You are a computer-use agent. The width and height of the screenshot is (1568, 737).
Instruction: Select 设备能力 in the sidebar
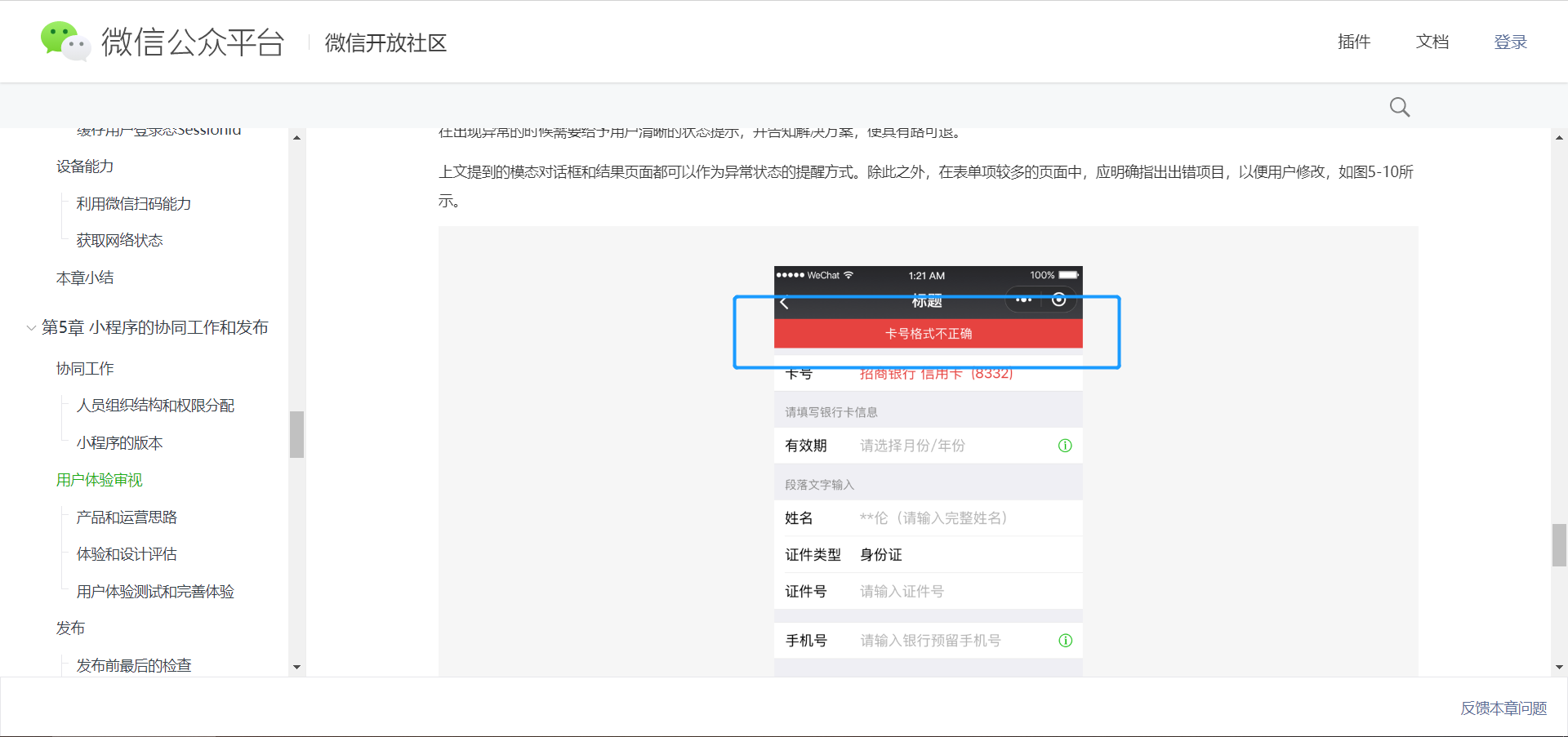click(85, 166)
